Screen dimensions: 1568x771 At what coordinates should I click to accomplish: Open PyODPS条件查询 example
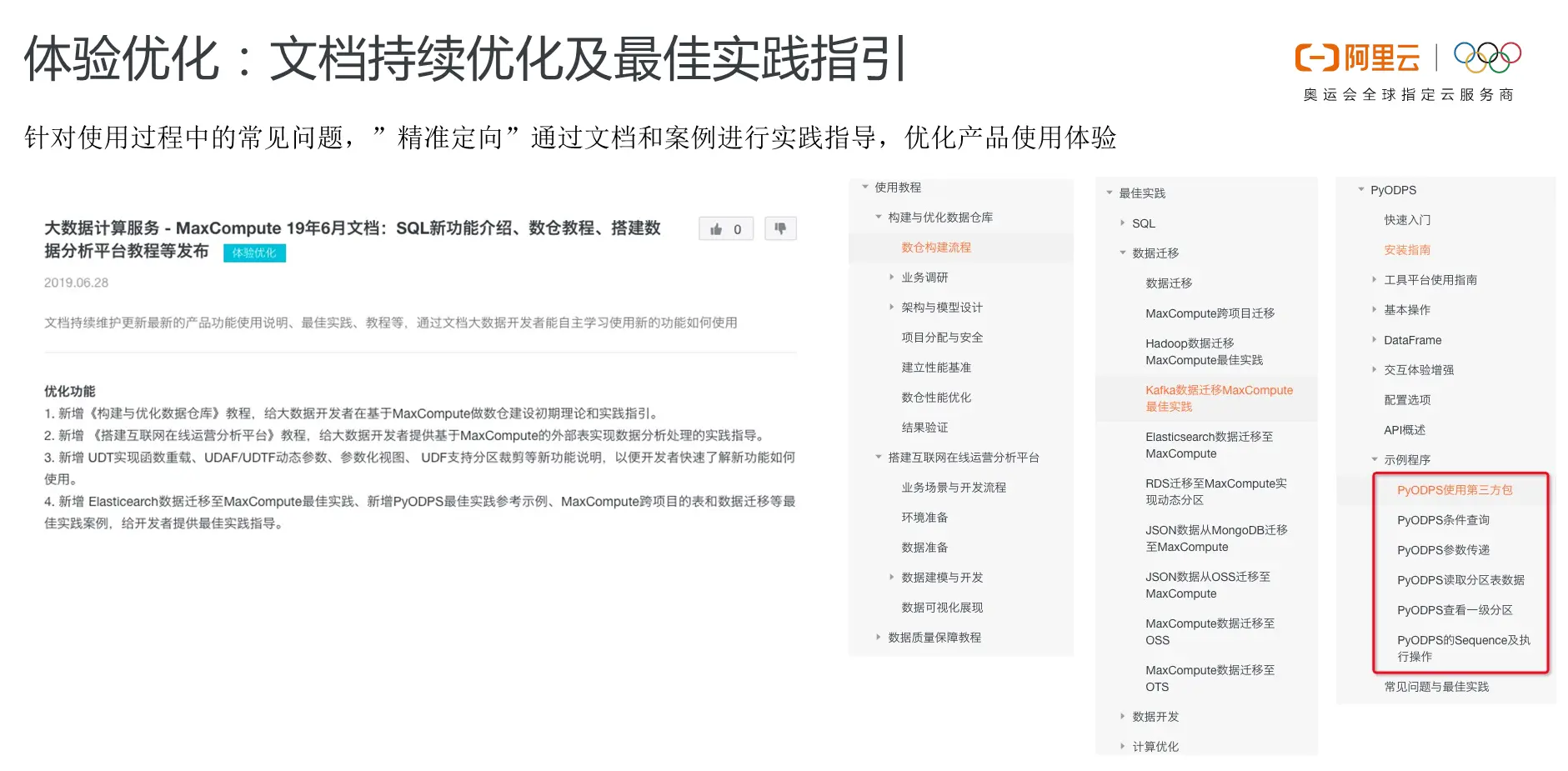1443,520
